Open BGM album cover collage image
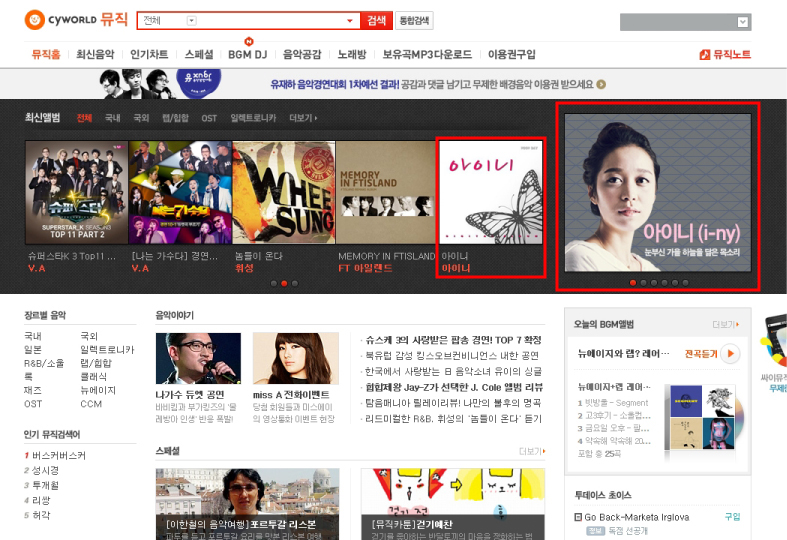 pos(703,418)
